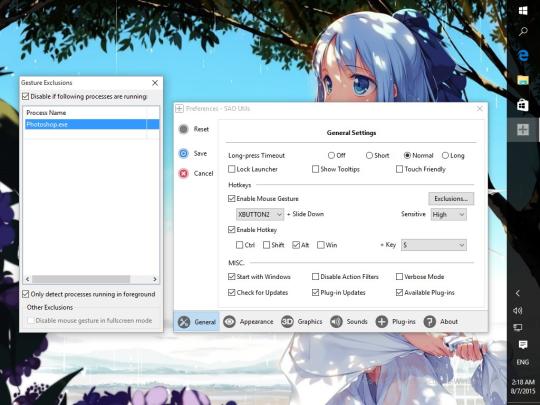Click the horizontal scrollbar thumb in process list
The height and width of the screenshot is (405, 540).
pos(81,279)
